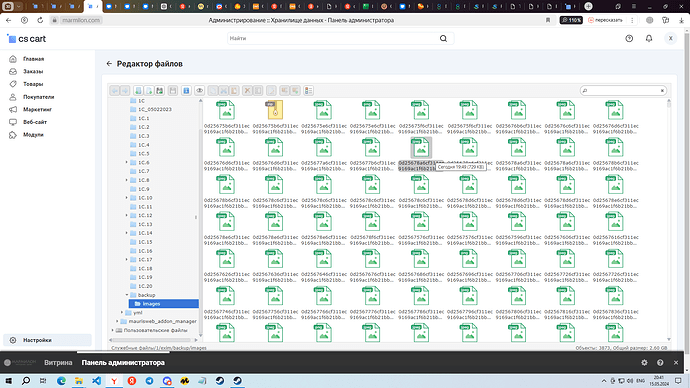
Task: Expand the Пользовательские файлы tree node
Action: pyautogui.click(x=113, y=330)
